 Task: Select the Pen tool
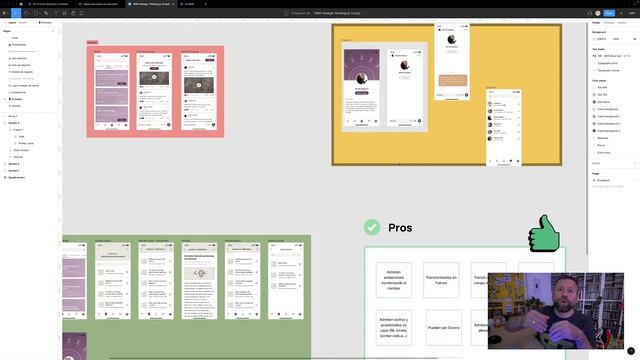point(46,13)
